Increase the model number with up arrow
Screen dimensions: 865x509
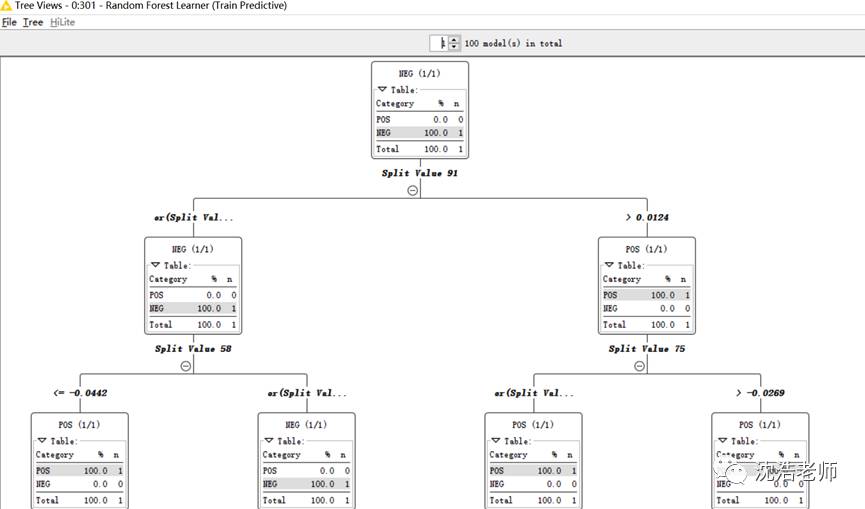454,39
